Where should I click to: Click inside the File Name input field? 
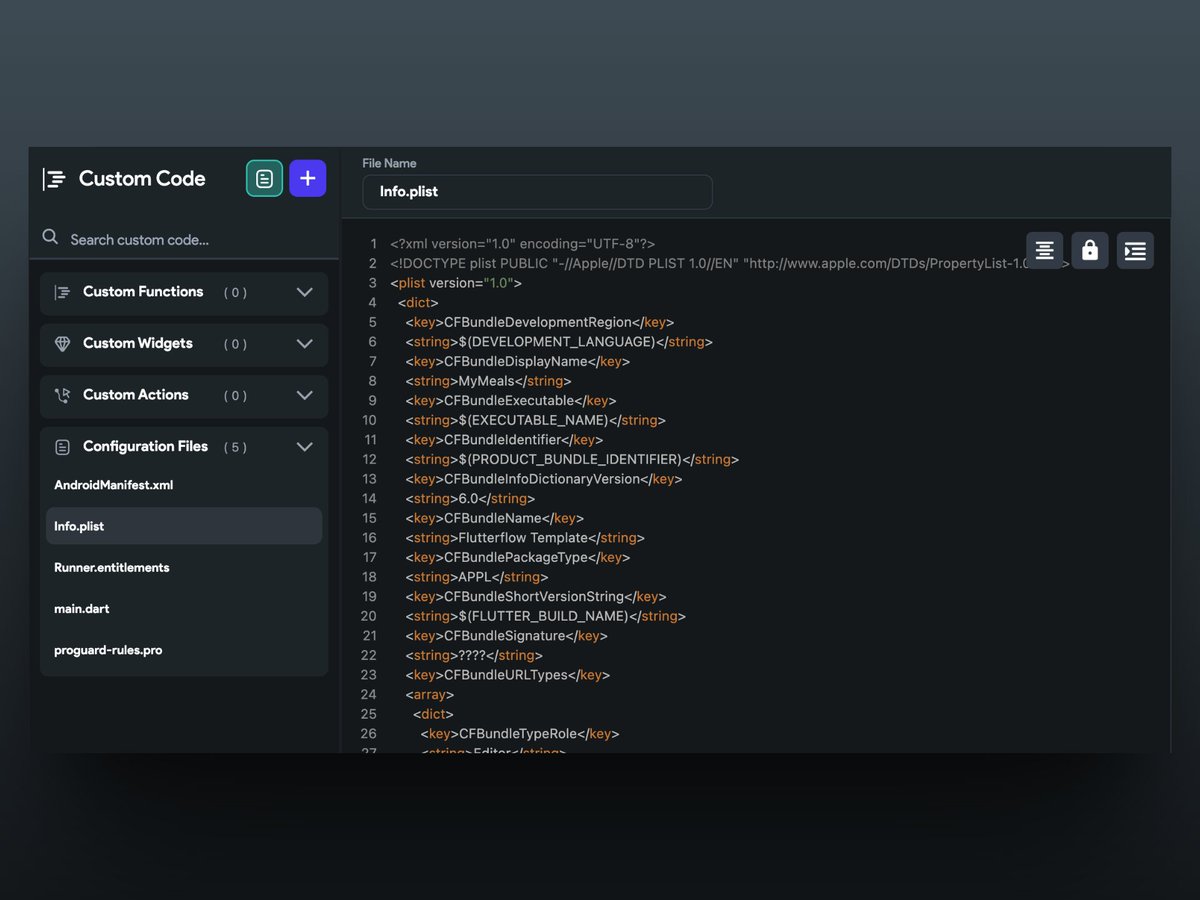536,192
